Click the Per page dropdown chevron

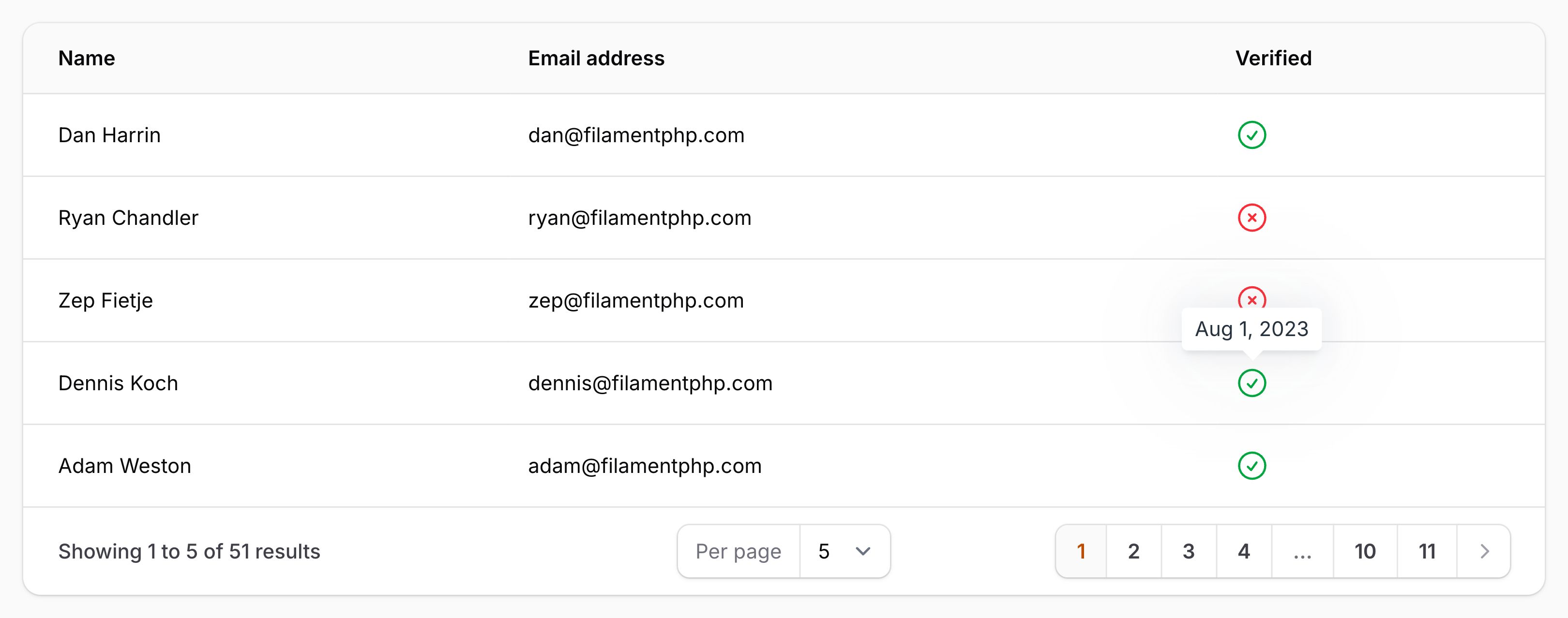862,552
